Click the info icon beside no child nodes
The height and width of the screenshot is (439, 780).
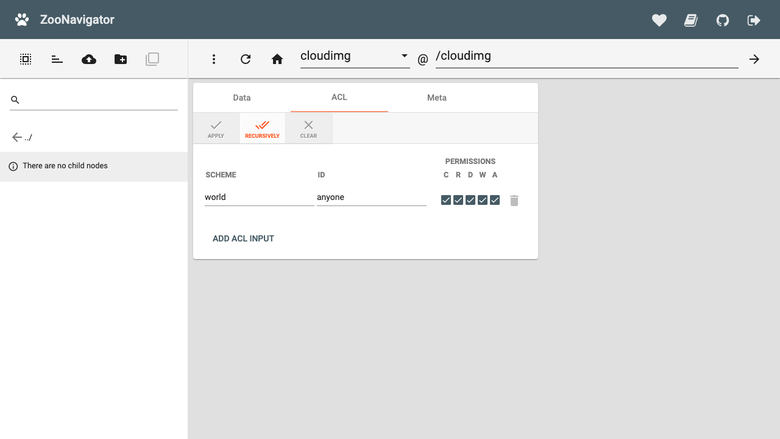(x=13, y=166)
